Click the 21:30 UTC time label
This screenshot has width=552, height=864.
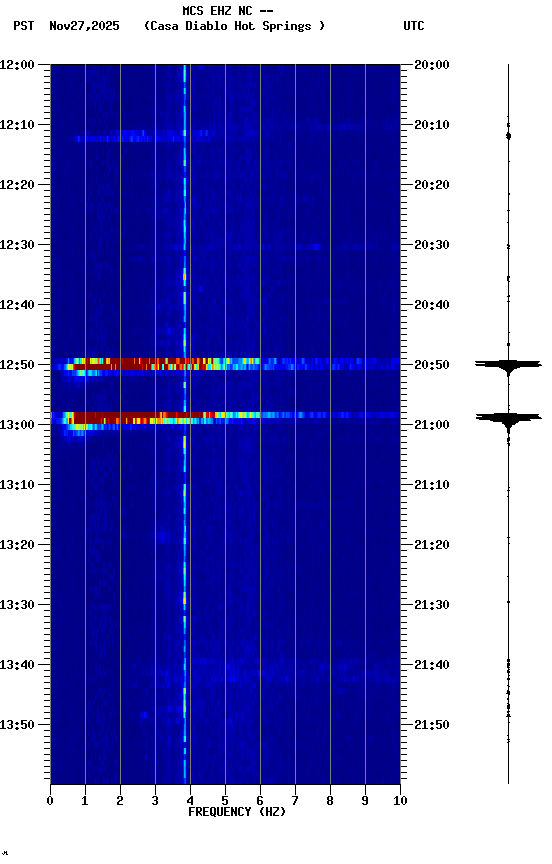432,605
